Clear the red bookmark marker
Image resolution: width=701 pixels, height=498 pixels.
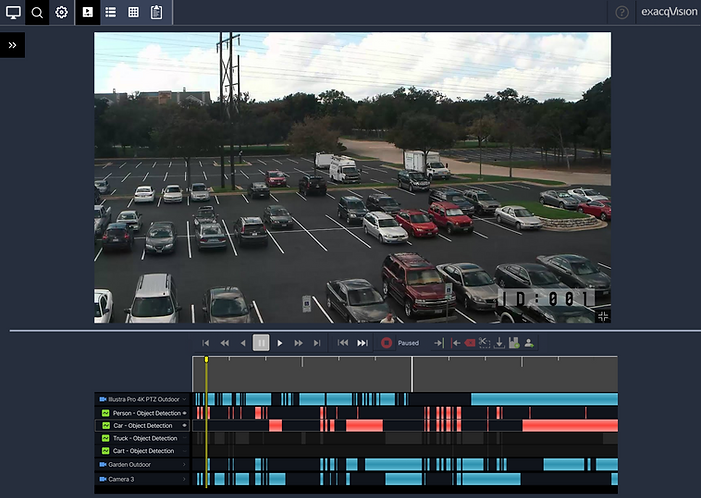pos(470,343)
